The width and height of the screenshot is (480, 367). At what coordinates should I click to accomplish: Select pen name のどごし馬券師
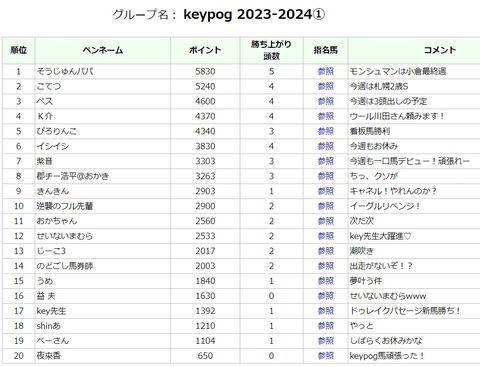coord(65,266)
